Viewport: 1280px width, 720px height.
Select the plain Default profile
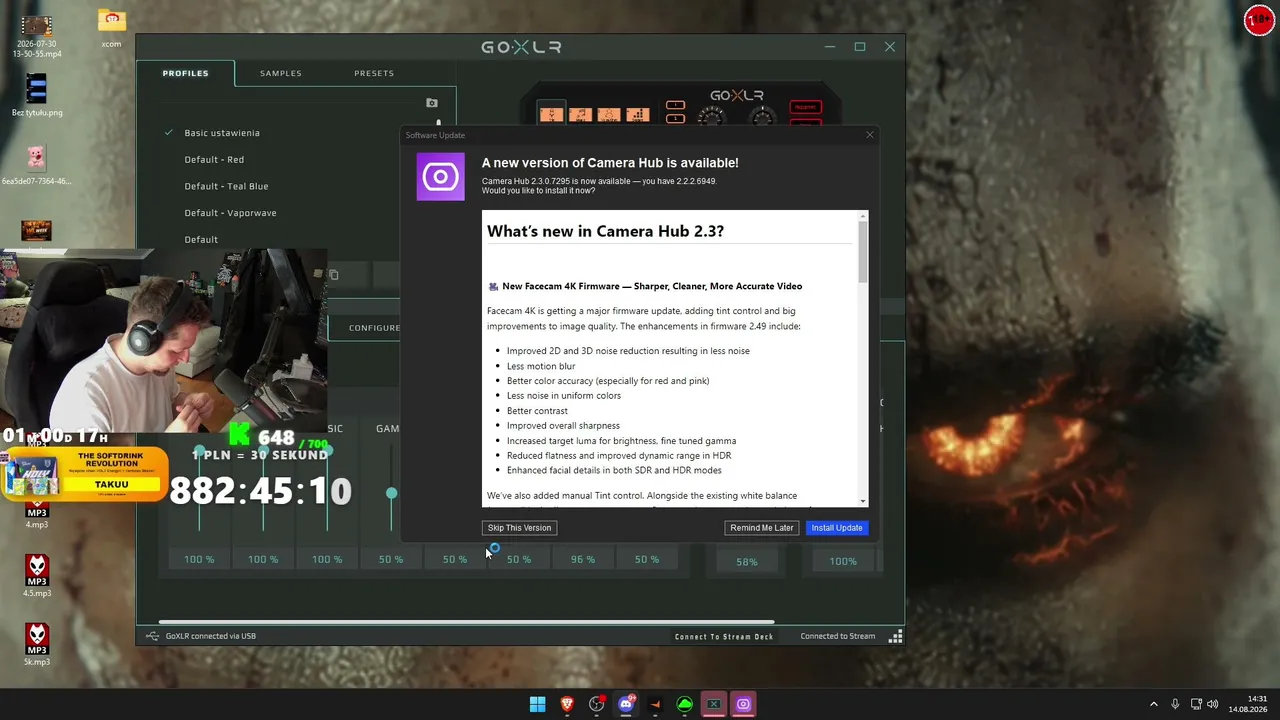pyautogui.click(x=201, y=240)
